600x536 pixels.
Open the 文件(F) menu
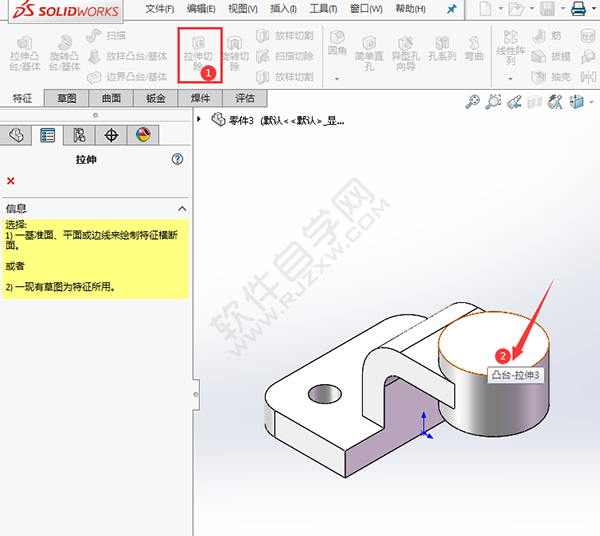[x=160, y=8]
